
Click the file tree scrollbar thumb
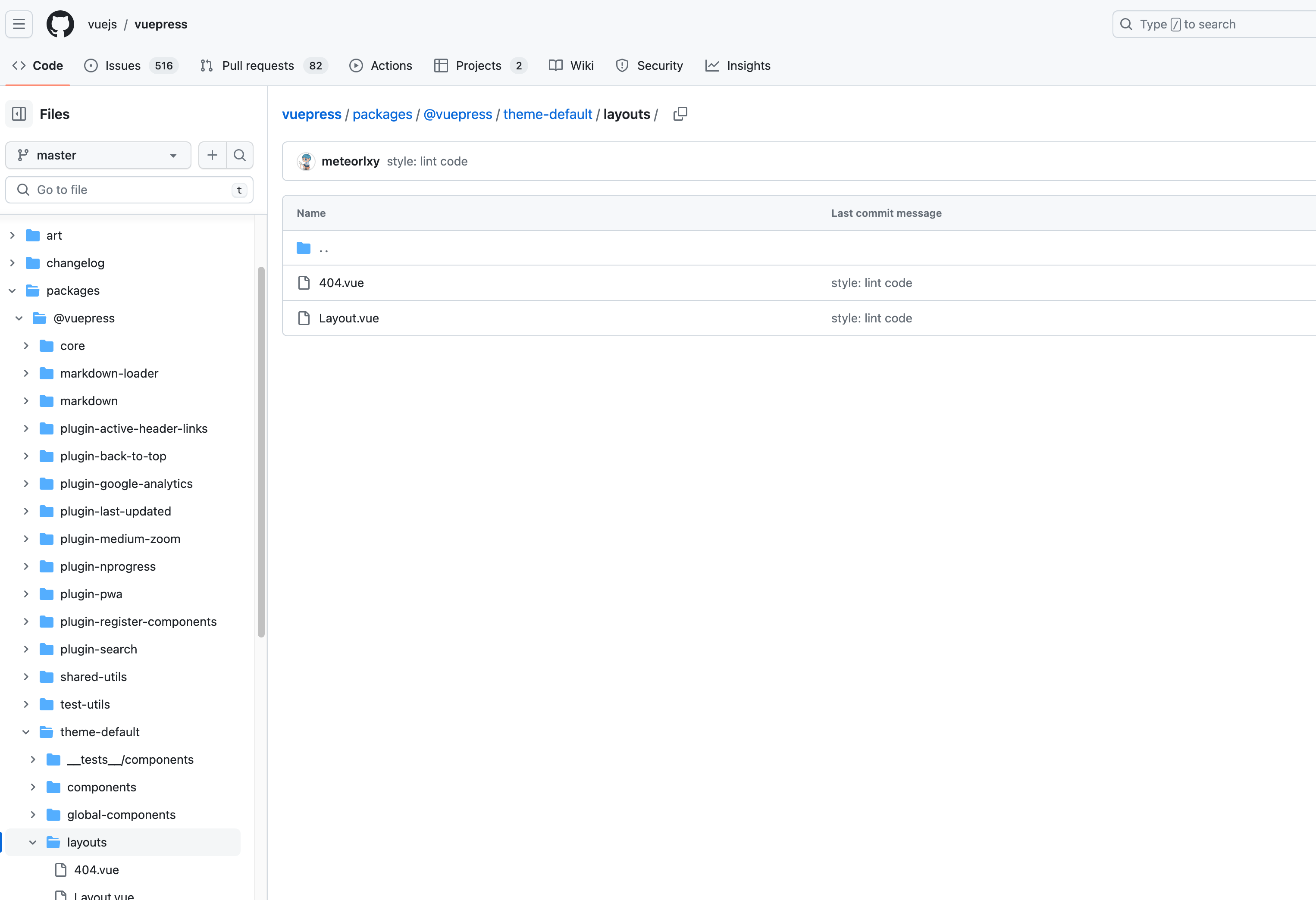tap(261, 452)
